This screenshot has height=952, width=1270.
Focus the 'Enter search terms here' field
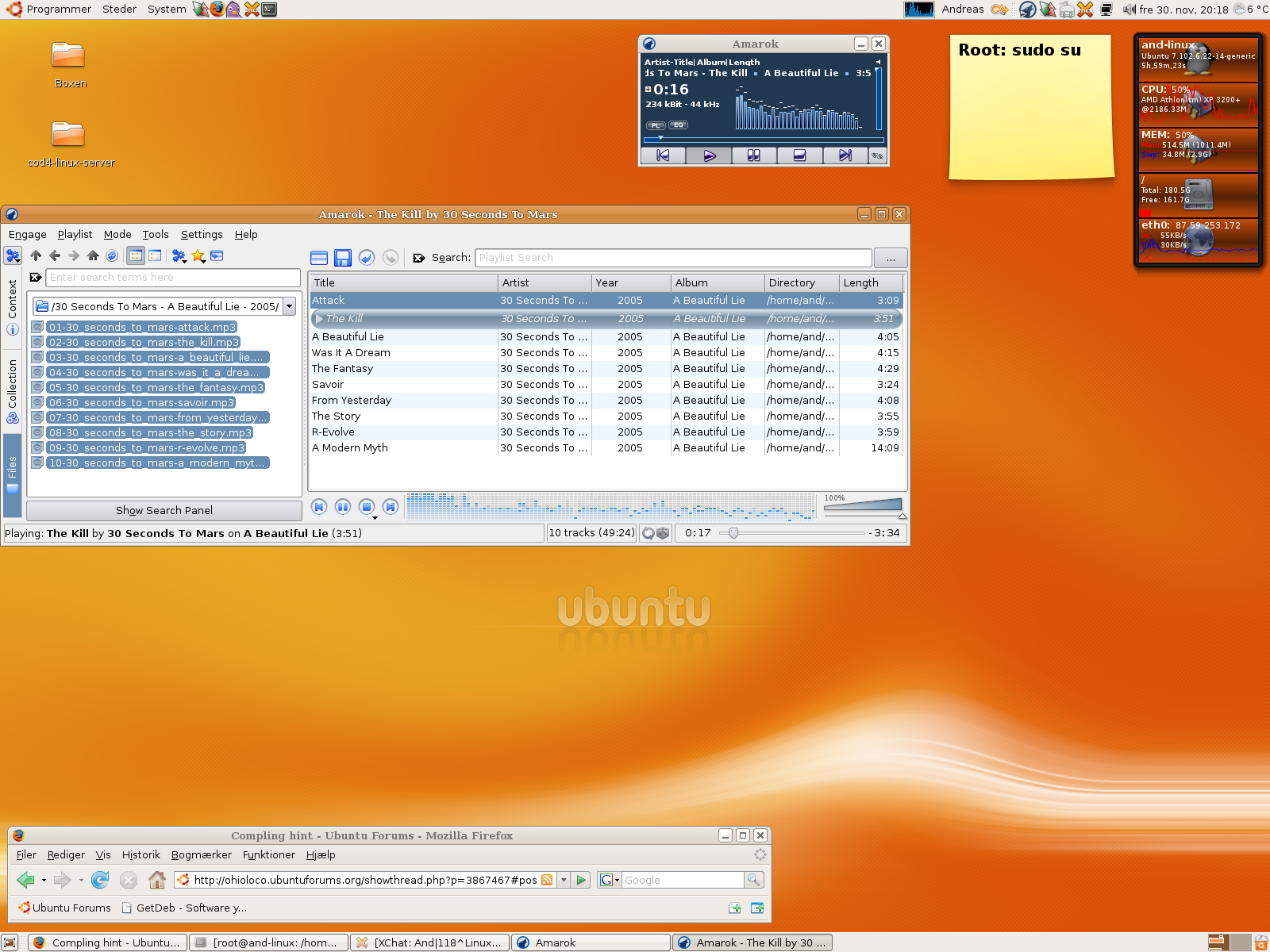tap(173, 277)
